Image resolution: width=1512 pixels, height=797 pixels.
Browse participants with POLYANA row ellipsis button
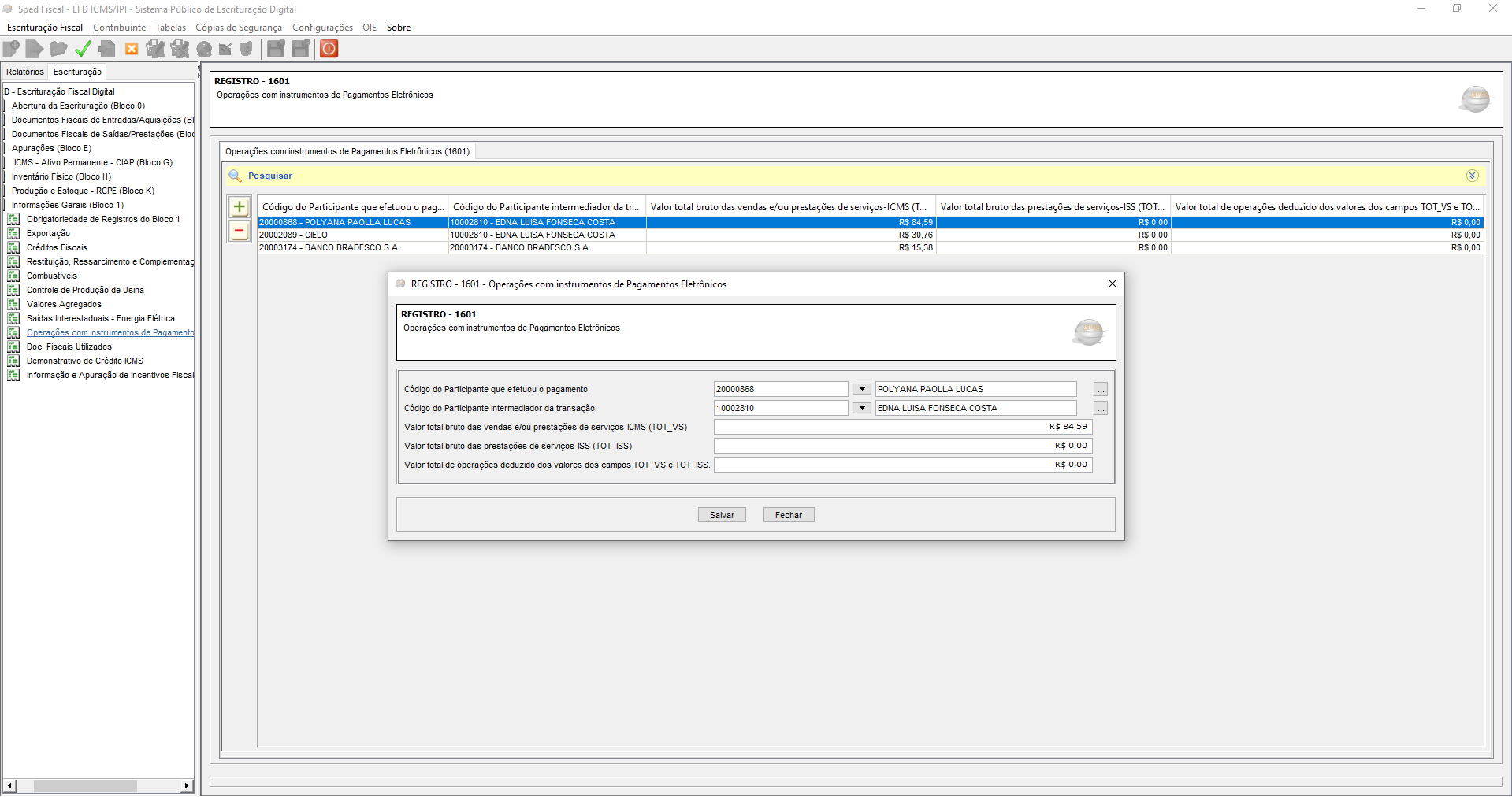[1101, 389]
